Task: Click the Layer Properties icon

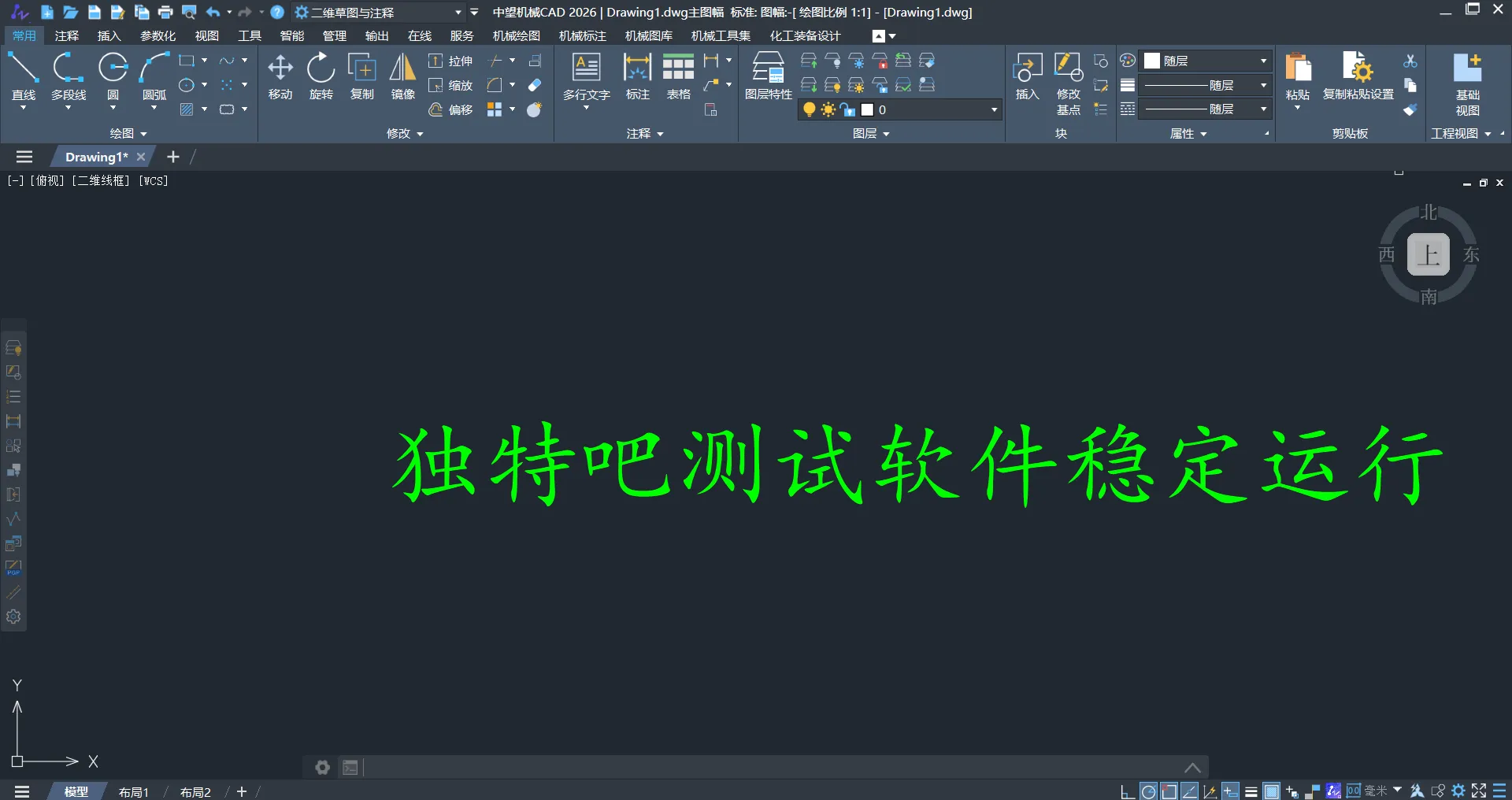Action: 767,75
